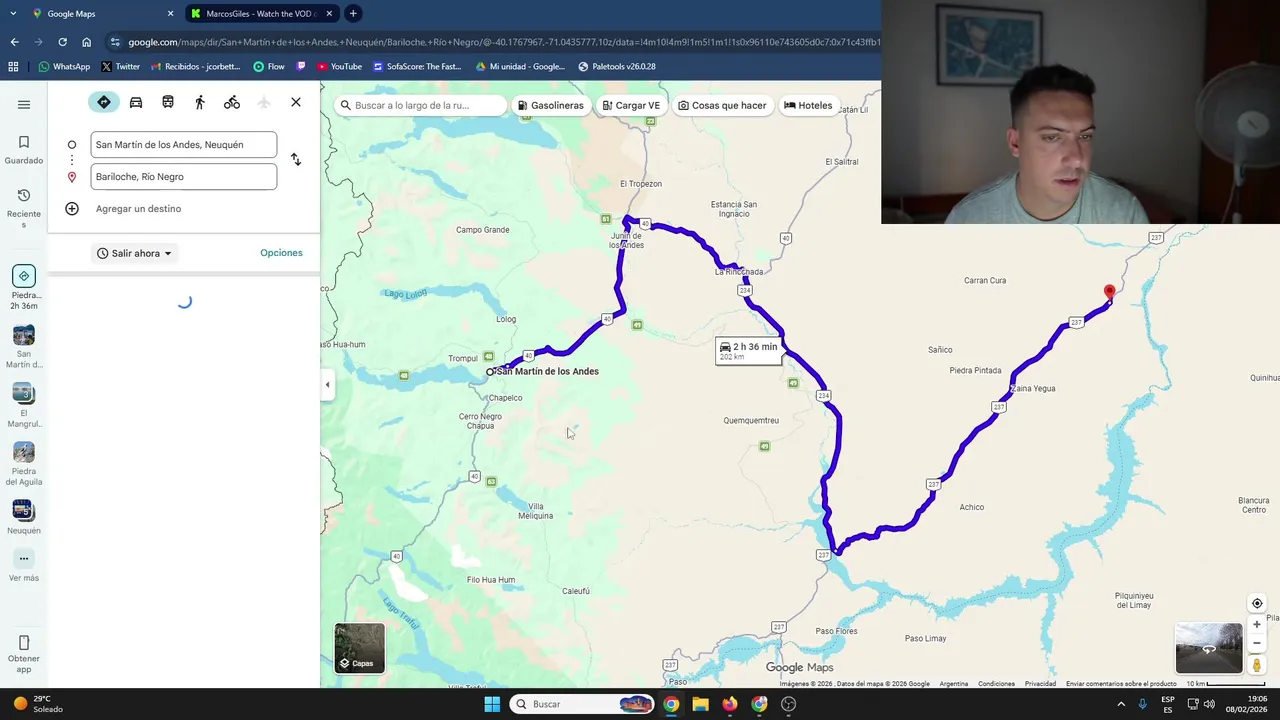This screenshot has height=720, width=1280.
Task: Click the San Martín de los Andes origin marker
Action: pos(490,372)
